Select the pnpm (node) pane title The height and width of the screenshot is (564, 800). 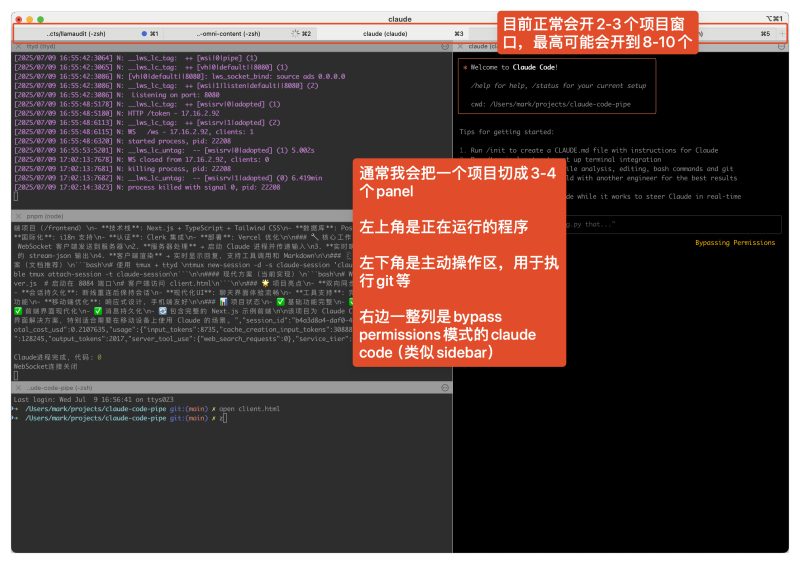(45, 216)
